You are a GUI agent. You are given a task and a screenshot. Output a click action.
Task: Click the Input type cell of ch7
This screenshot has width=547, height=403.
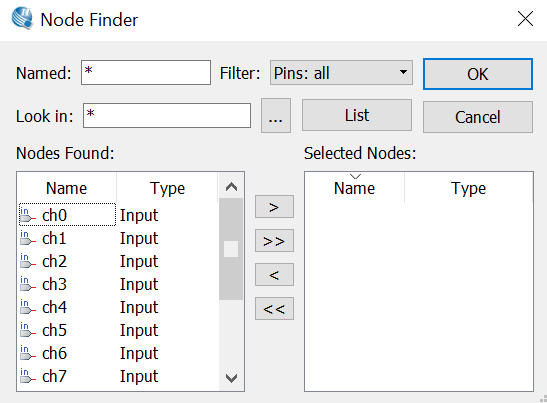point(139,377)
